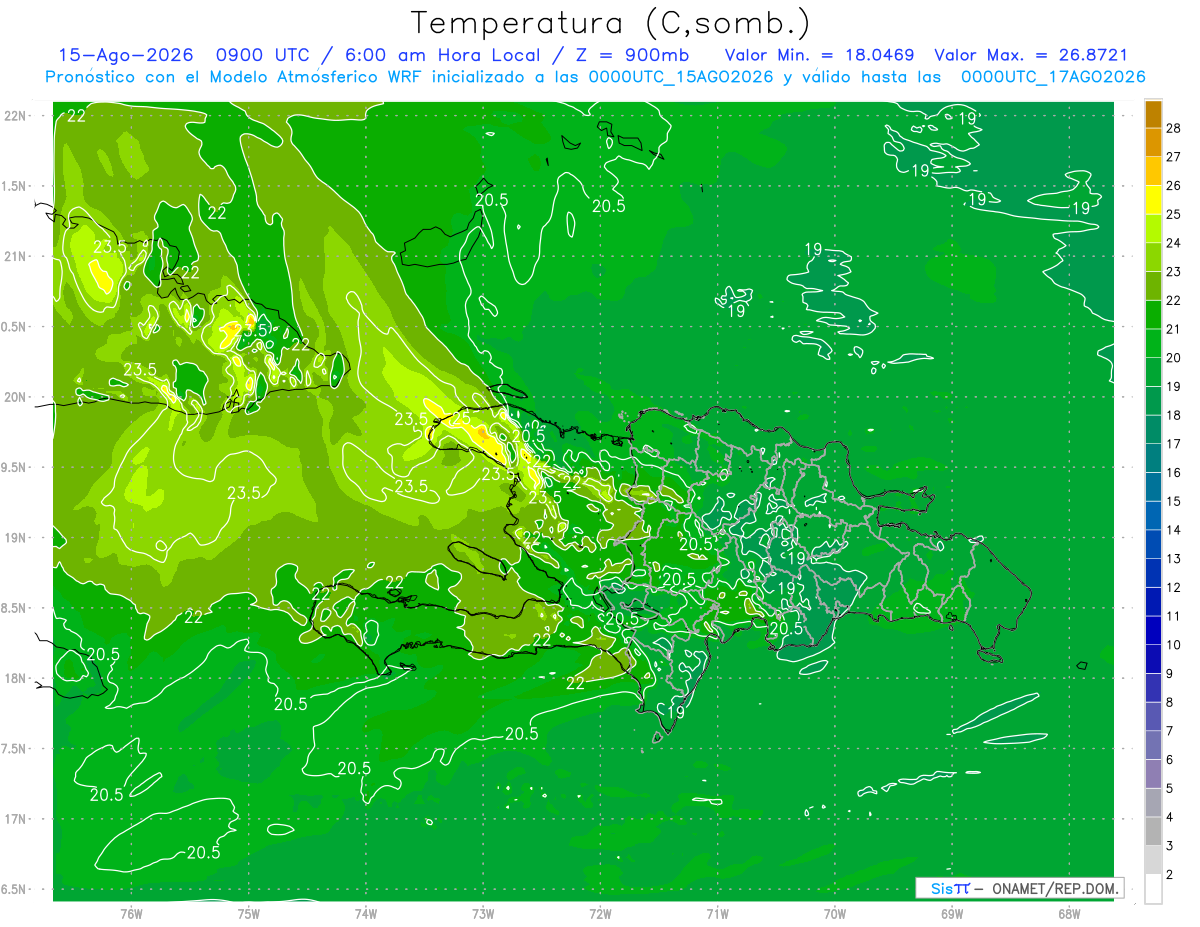The height and width of the screenshot is (927, 1200).
Task: Click the "73W" longitude axis label
Action: coord(483,912)
